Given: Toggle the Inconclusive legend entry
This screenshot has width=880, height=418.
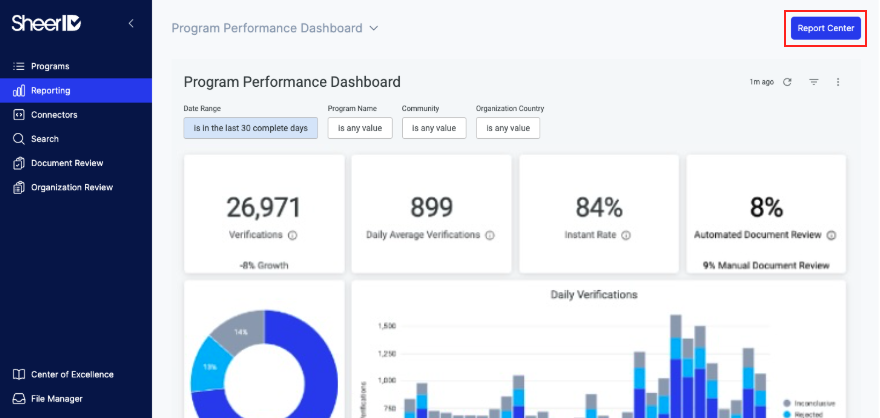Looking at the screenshot, I should (x=809, y=403).
